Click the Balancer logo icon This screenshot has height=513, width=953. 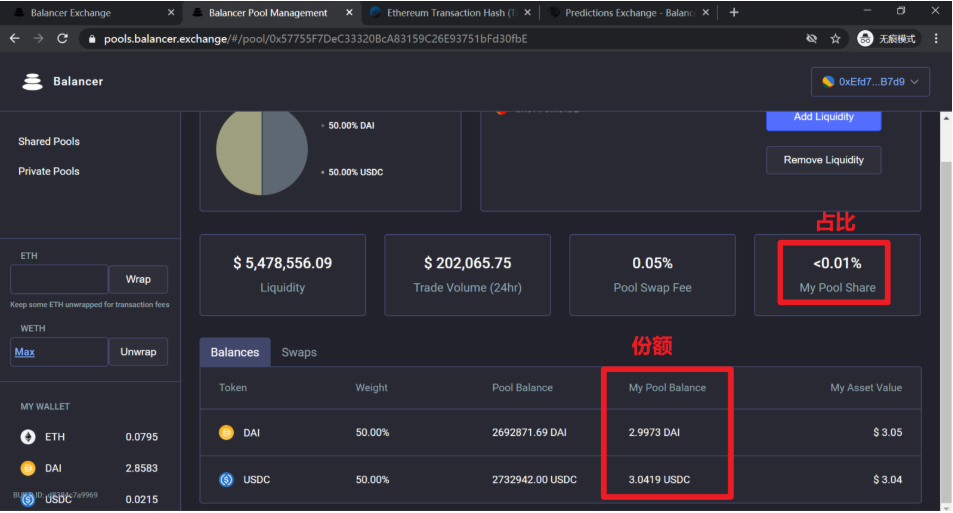[32, 82]
